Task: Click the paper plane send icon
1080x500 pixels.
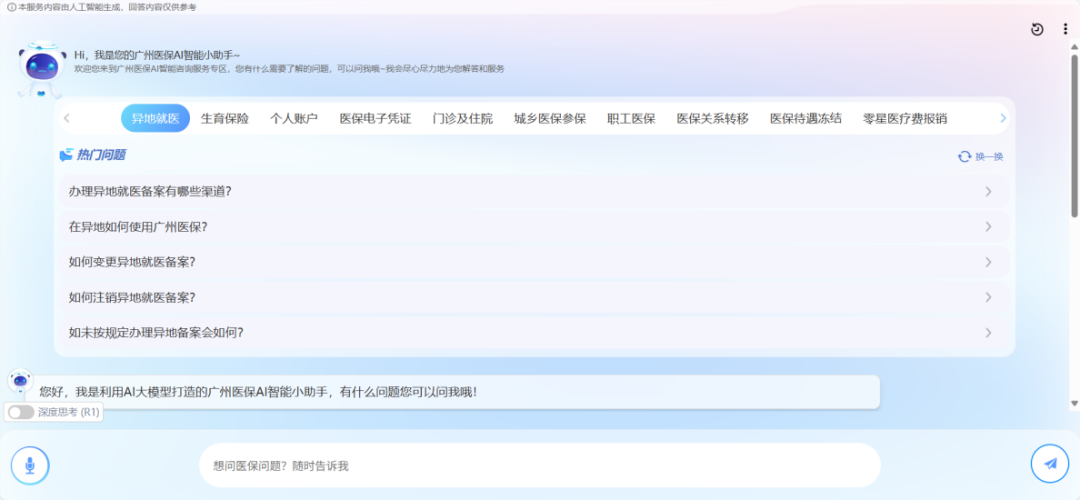Action: tap(1049, 463)
